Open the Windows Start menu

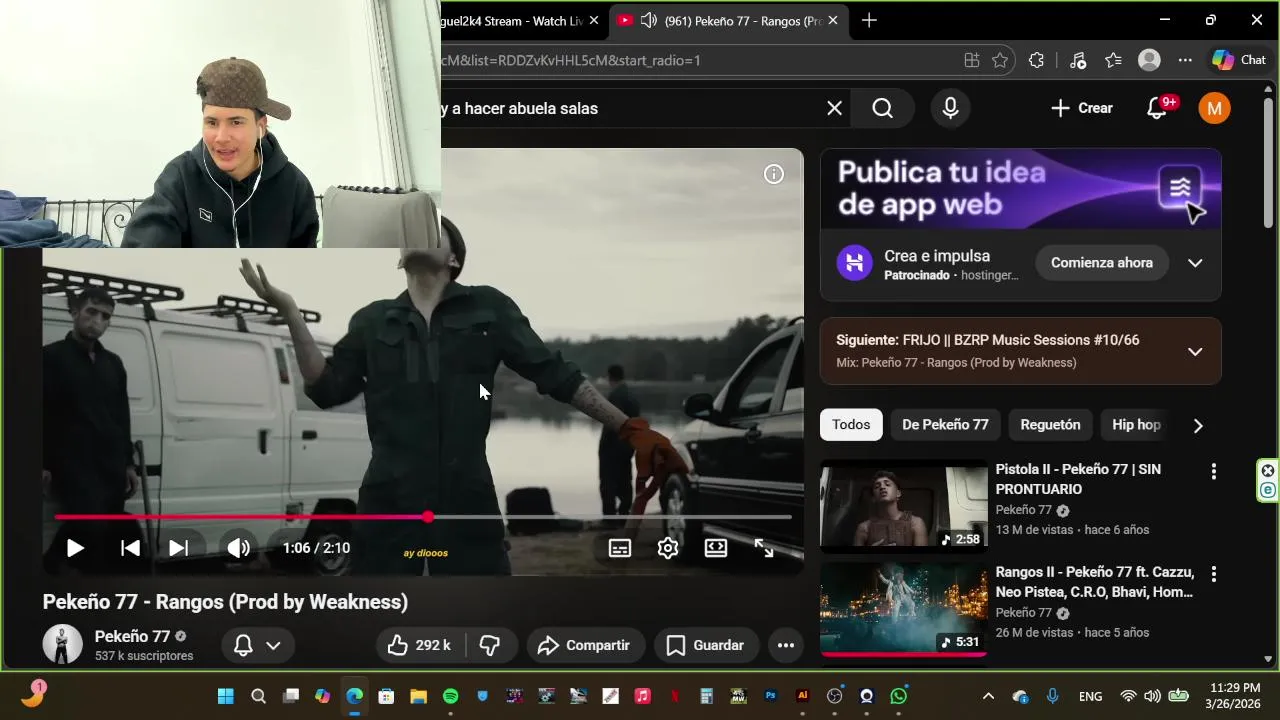226,696
